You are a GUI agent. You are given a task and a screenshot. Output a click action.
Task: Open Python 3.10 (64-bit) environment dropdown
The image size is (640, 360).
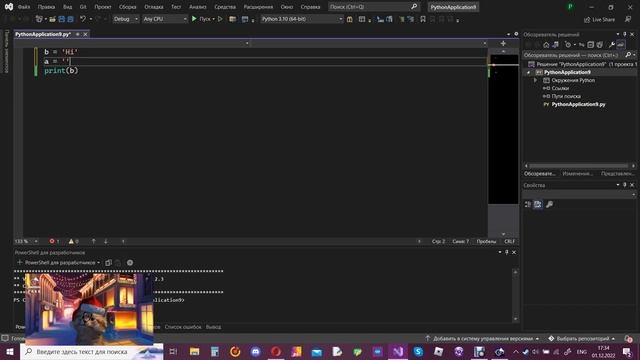(302, 19)
